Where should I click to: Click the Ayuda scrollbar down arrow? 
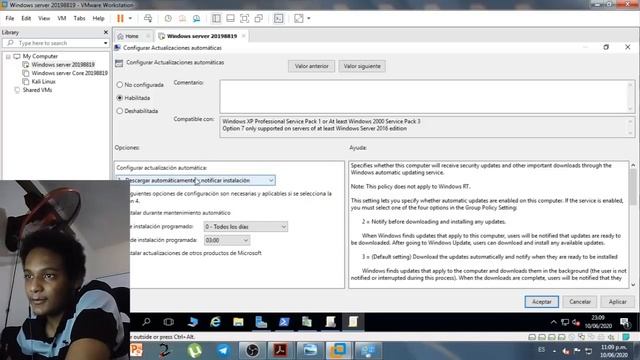click(633, 285)
